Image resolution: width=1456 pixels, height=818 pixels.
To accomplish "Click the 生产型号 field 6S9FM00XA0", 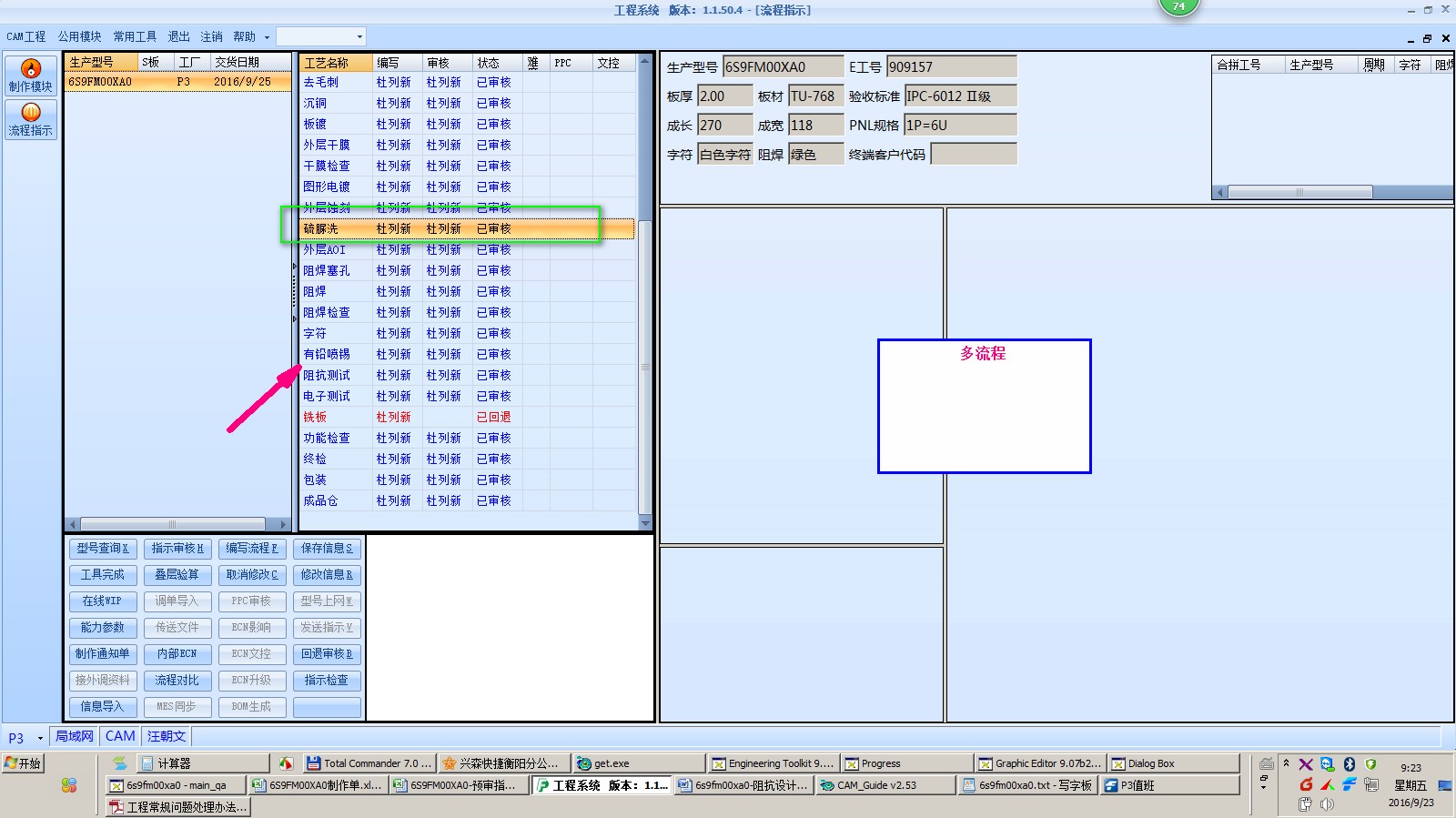I will click(x=783, y=67).
